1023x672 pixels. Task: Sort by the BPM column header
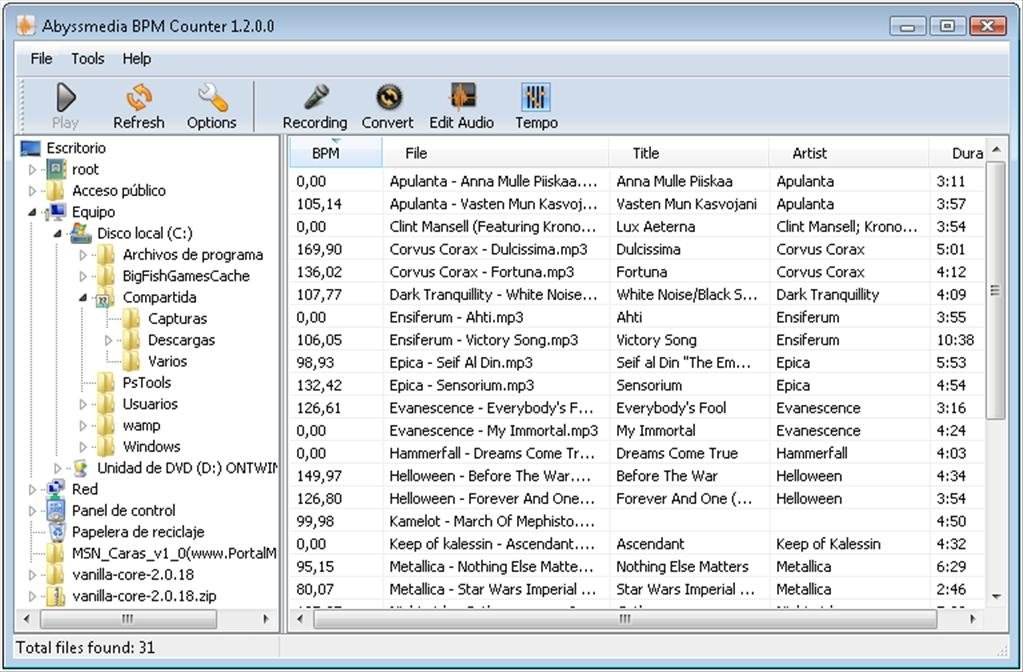point(335,153)
